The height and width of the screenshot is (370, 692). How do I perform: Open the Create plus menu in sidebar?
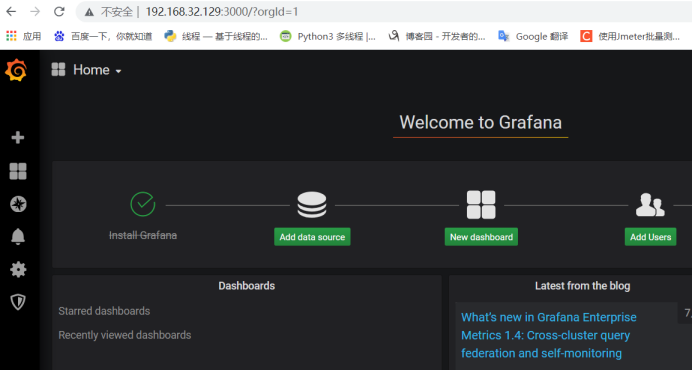click(18, 137)
